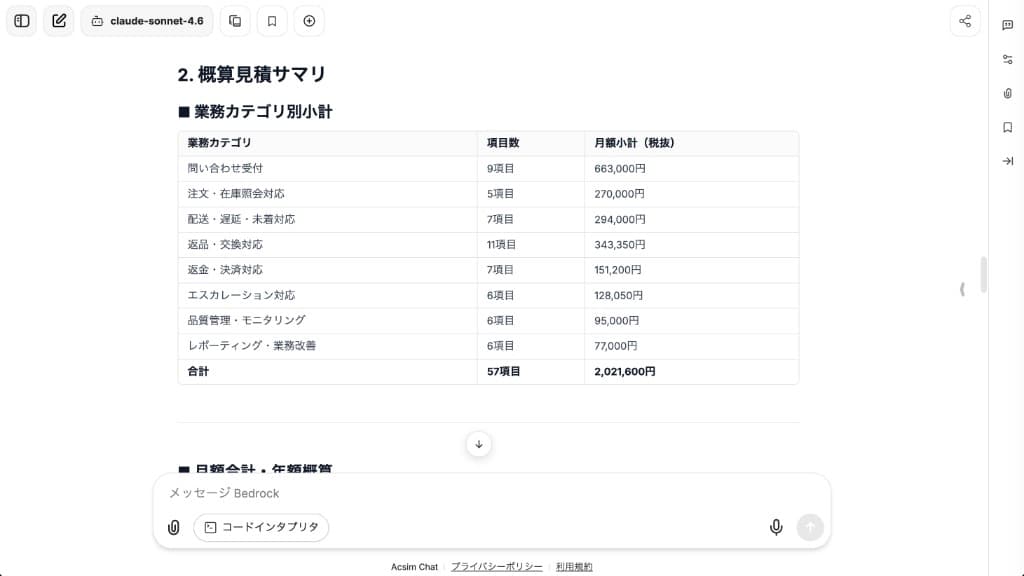
Task: Bookmark this chat from the top toolbar
Action: pos(271,20)
